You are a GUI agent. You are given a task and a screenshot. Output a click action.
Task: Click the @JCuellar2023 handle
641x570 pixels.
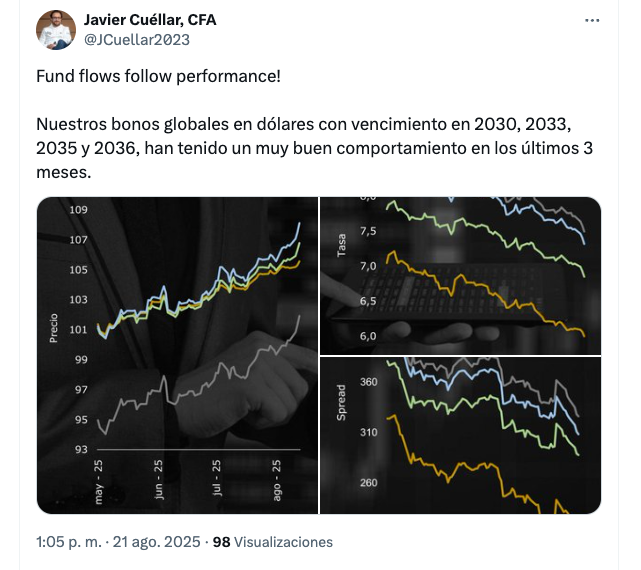coord(137,40)
